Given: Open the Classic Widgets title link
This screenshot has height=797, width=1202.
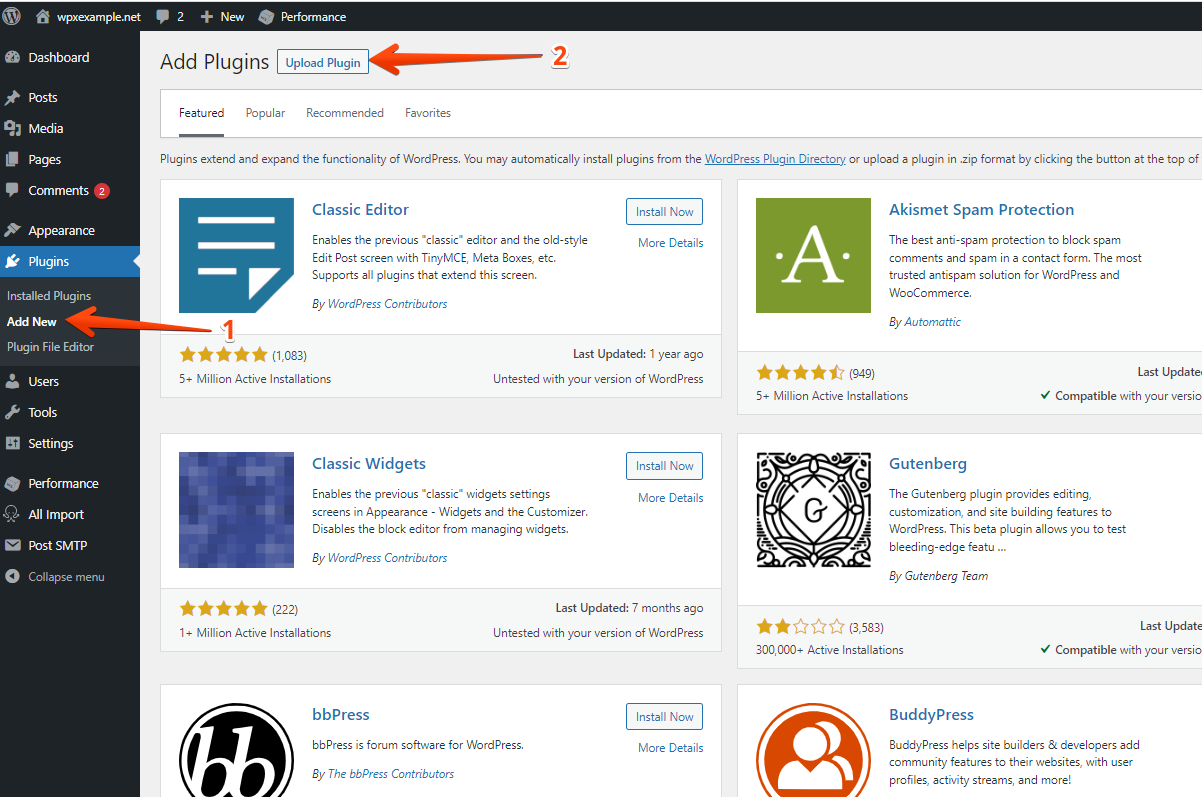Looking at the screenshot, I should [x=369, y=464].
